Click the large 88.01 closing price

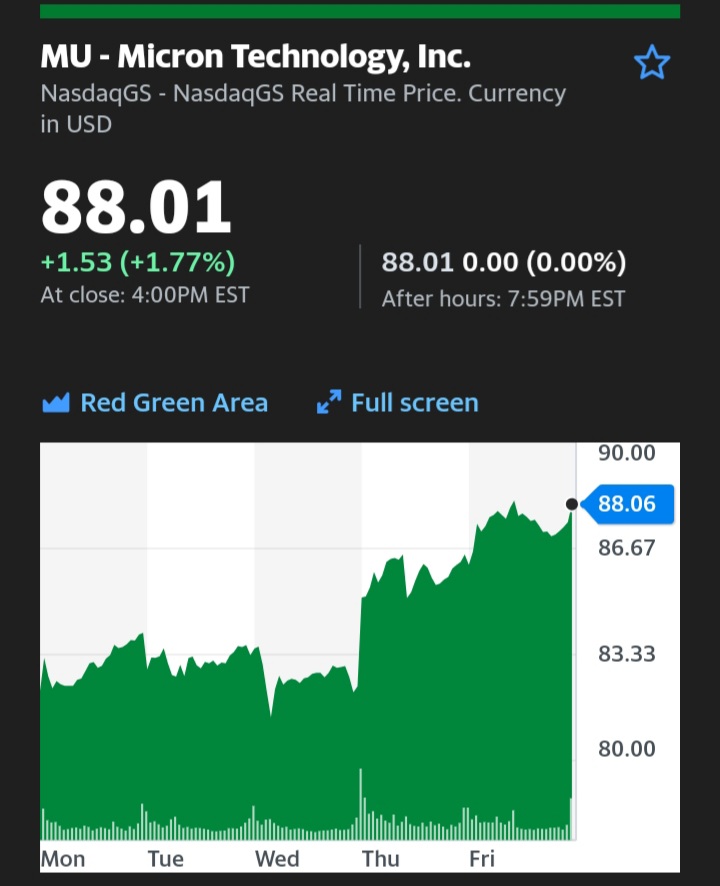136,208
